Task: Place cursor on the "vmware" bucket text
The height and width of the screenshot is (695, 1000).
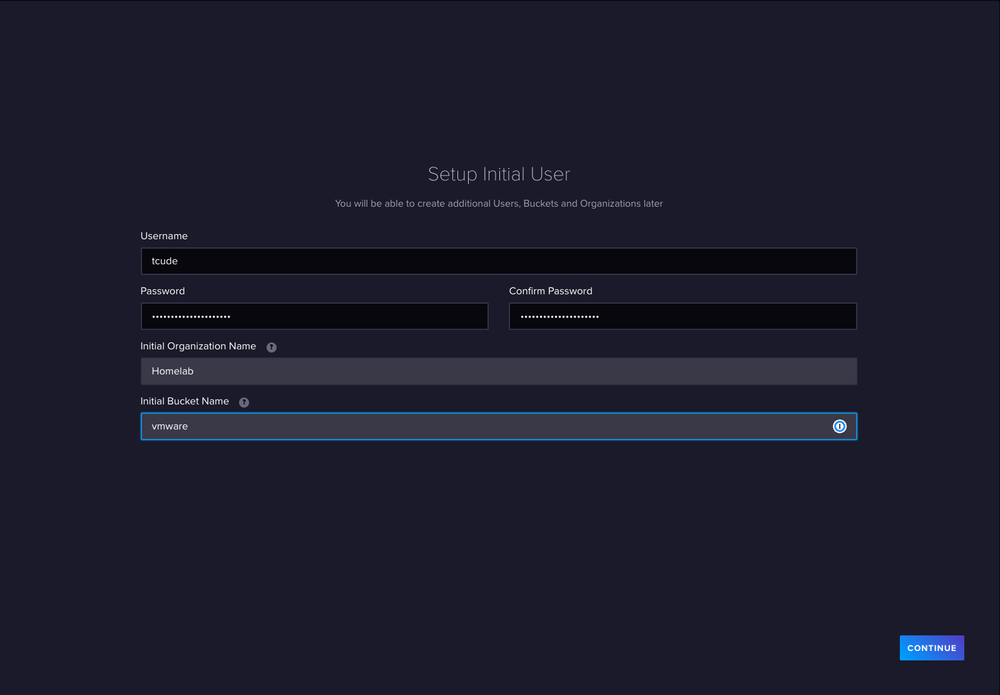Action: coord(169,426)
